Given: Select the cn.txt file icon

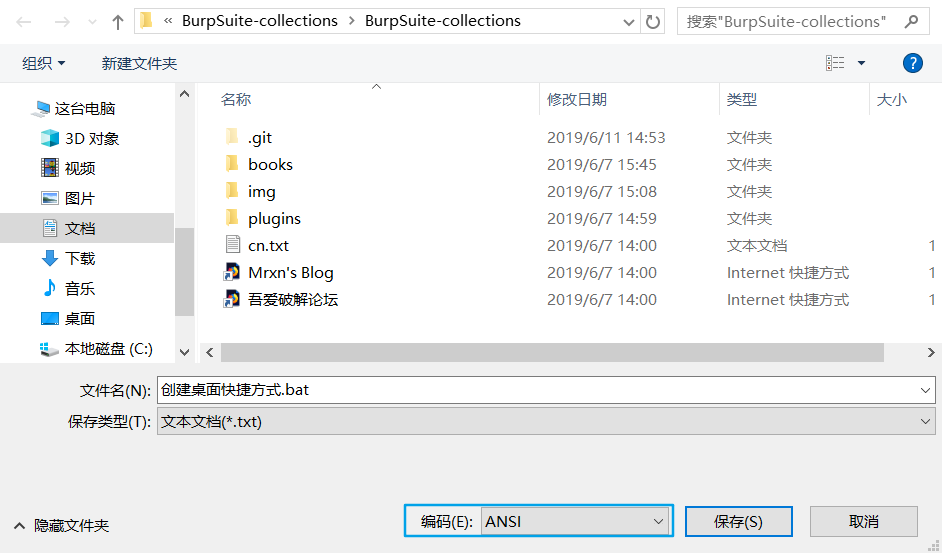Looking at the screenshot, I should [x=232, y=245].
